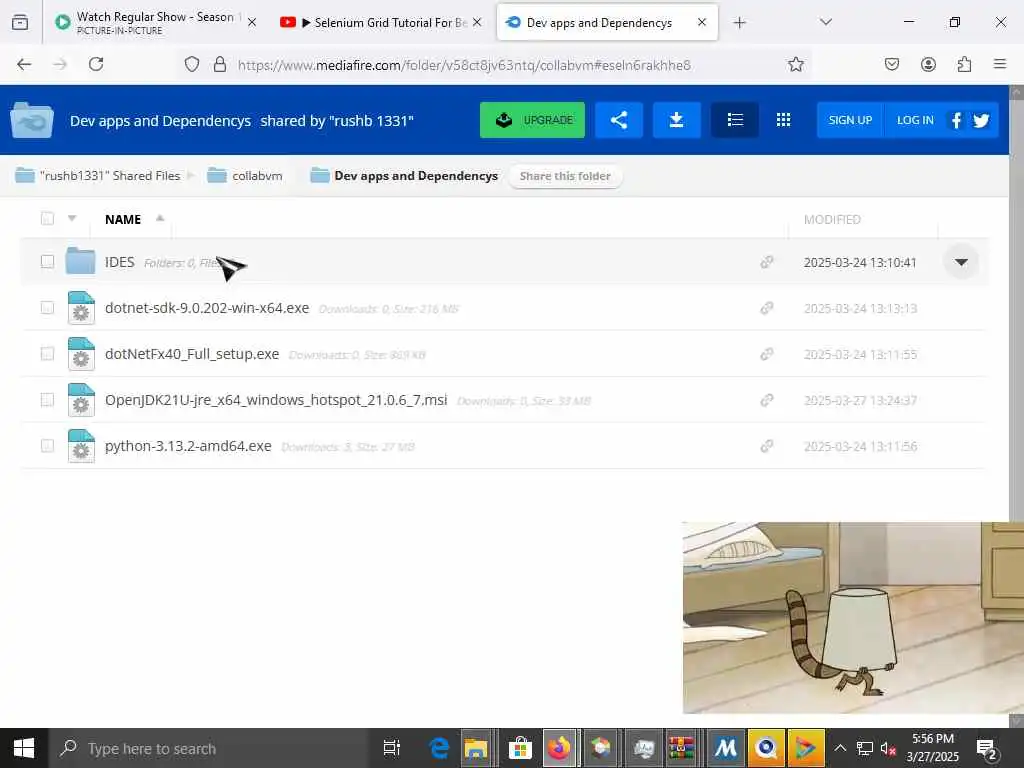Click the green UPGRADE button
This screenshot has width=1024, height=768.
pyautogui.click(x=532, y=120)
